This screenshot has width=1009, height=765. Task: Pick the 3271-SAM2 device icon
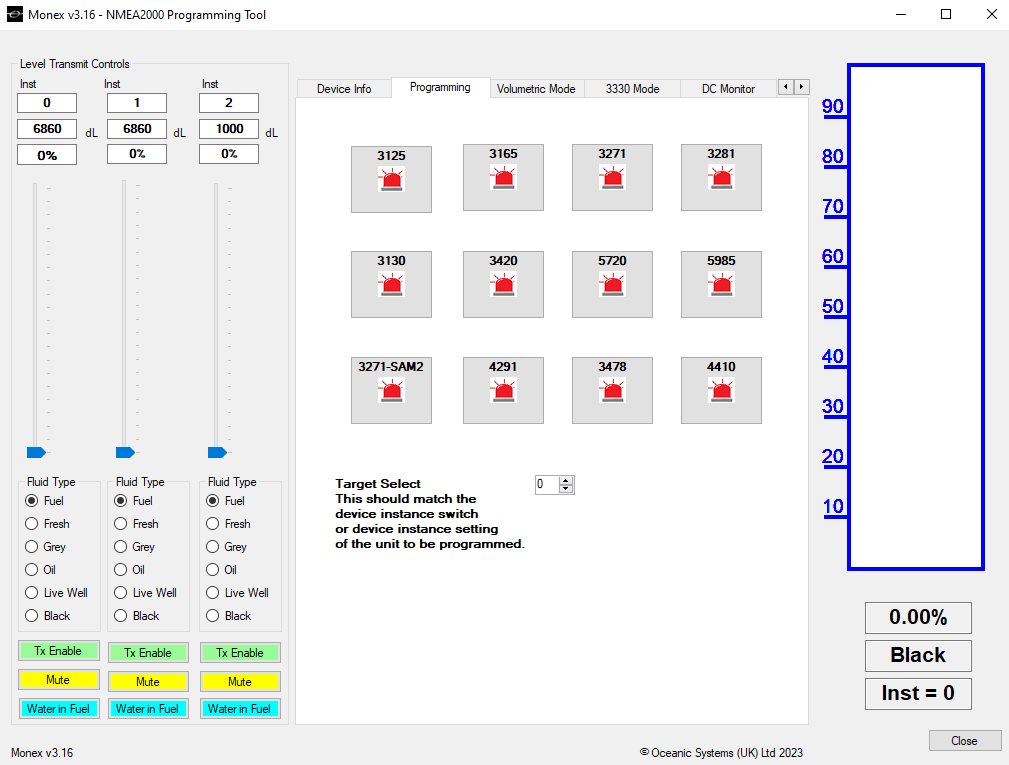[x=391, y=391]
